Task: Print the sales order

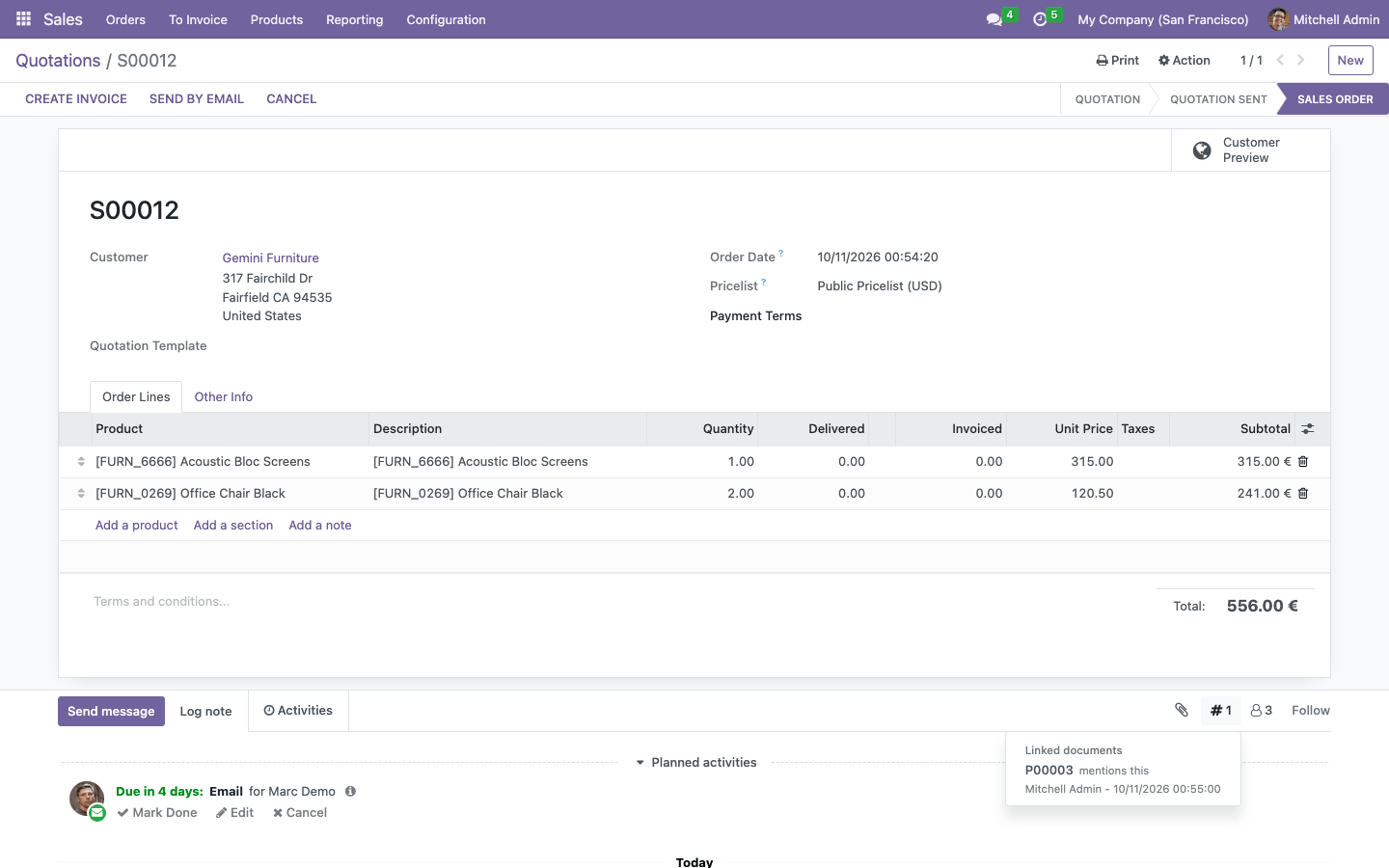Action: coord(1118,60)
